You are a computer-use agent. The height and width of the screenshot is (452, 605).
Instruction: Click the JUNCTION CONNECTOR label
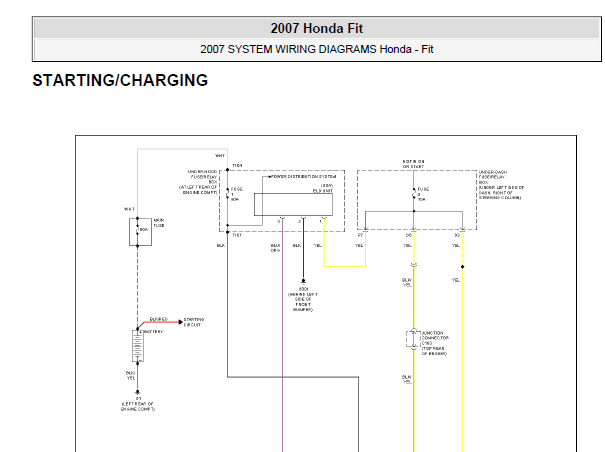click(x=435, y=343)
